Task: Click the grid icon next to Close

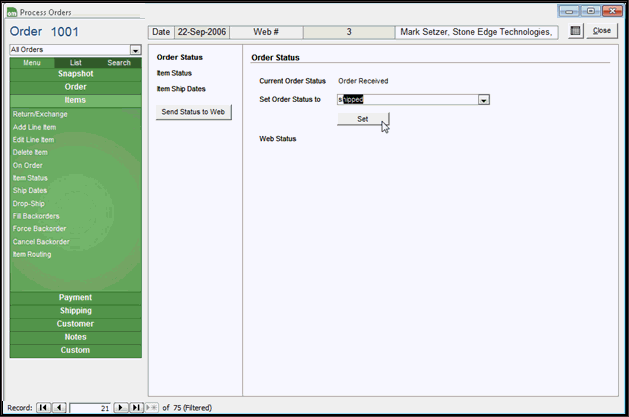Action: pos(575,31)
